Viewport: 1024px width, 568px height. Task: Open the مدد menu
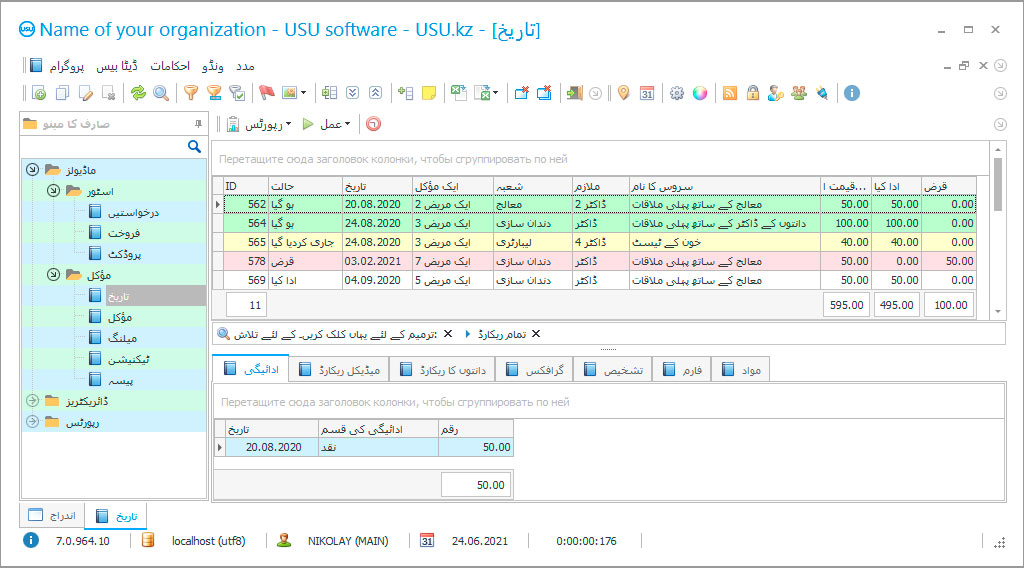pos(244,66)
